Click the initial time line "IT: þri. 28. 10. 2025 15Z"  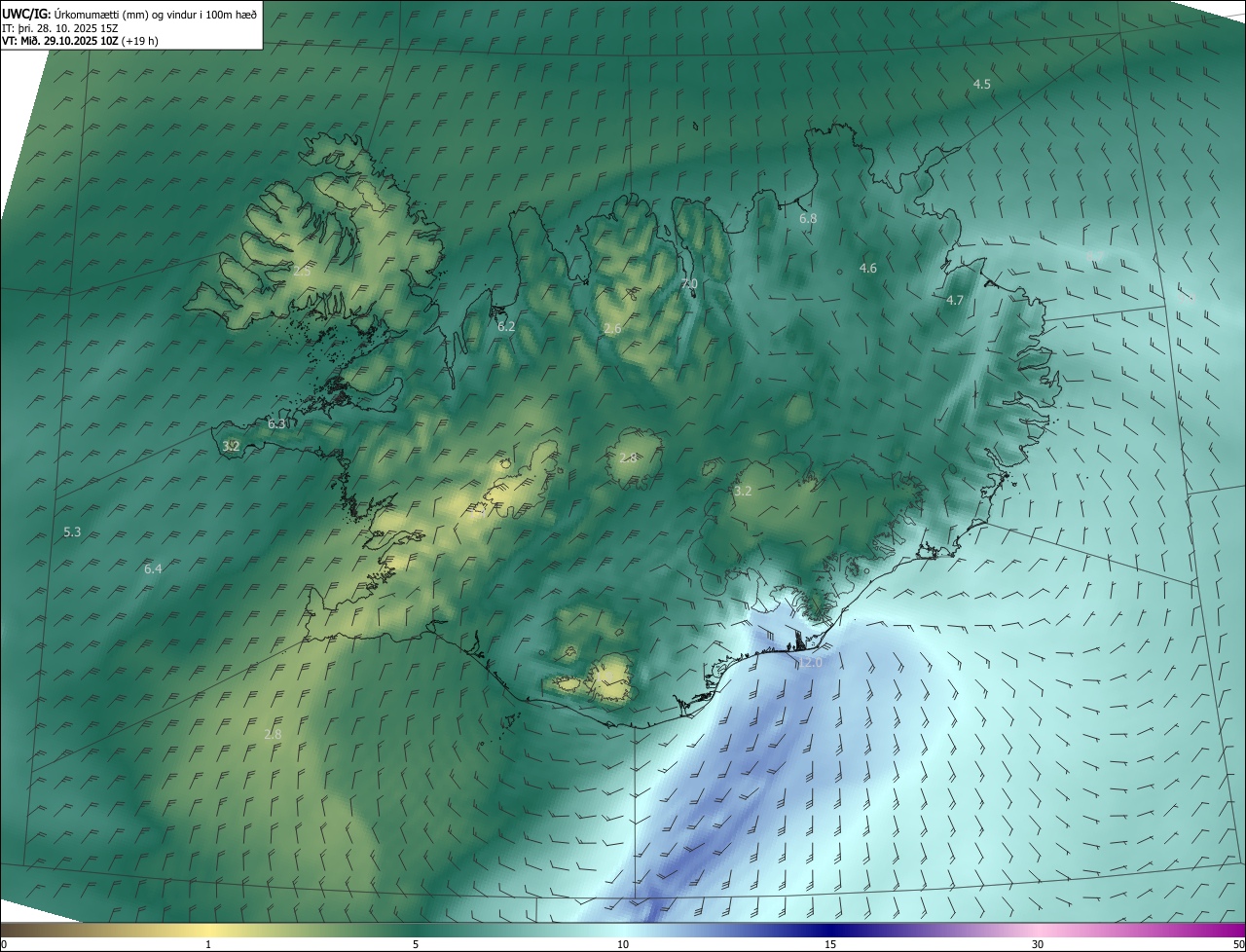pos(59,27)
